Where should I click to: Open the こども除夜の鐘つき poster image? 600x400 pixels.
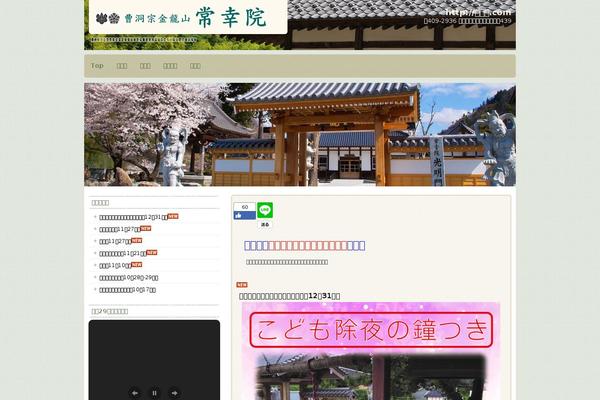pyautogui.click(x=371, y=351)
